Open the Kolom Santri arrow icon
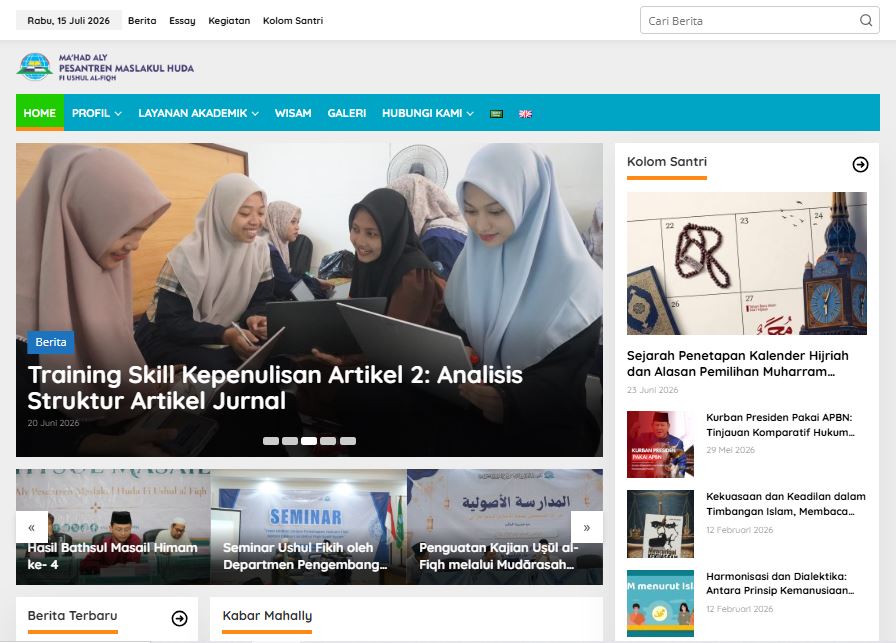The image size is (896, 643). point(860,165)
